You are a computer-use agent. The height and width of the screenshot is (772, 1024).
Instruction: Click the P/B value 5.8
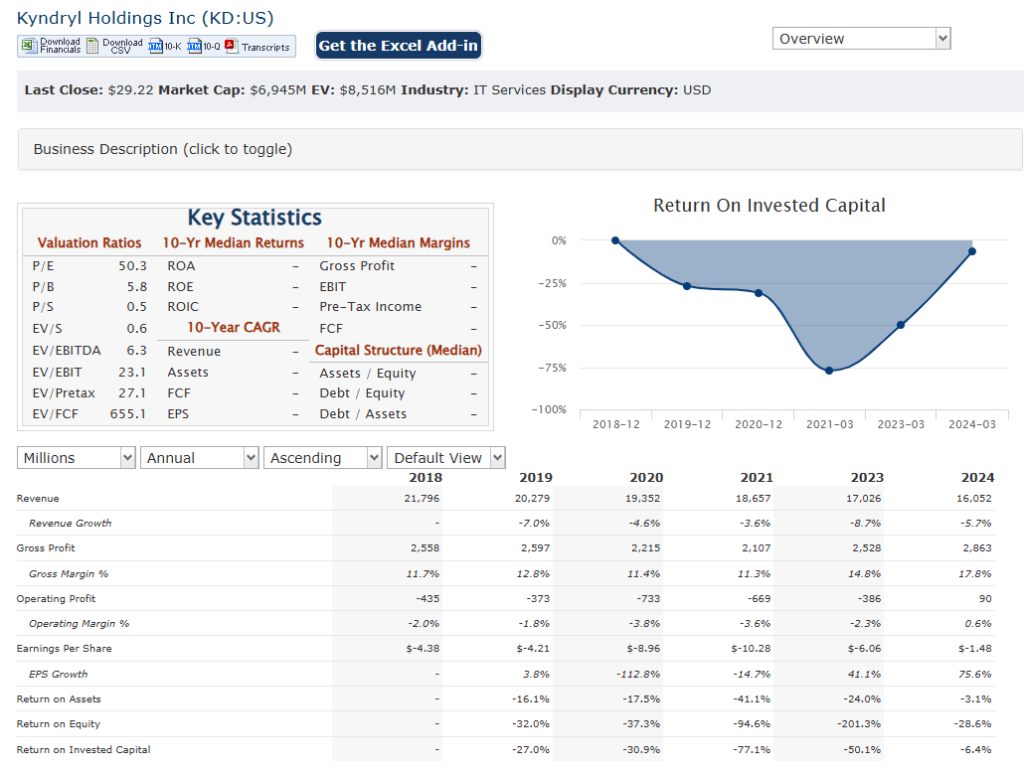(x=137, y=287)
